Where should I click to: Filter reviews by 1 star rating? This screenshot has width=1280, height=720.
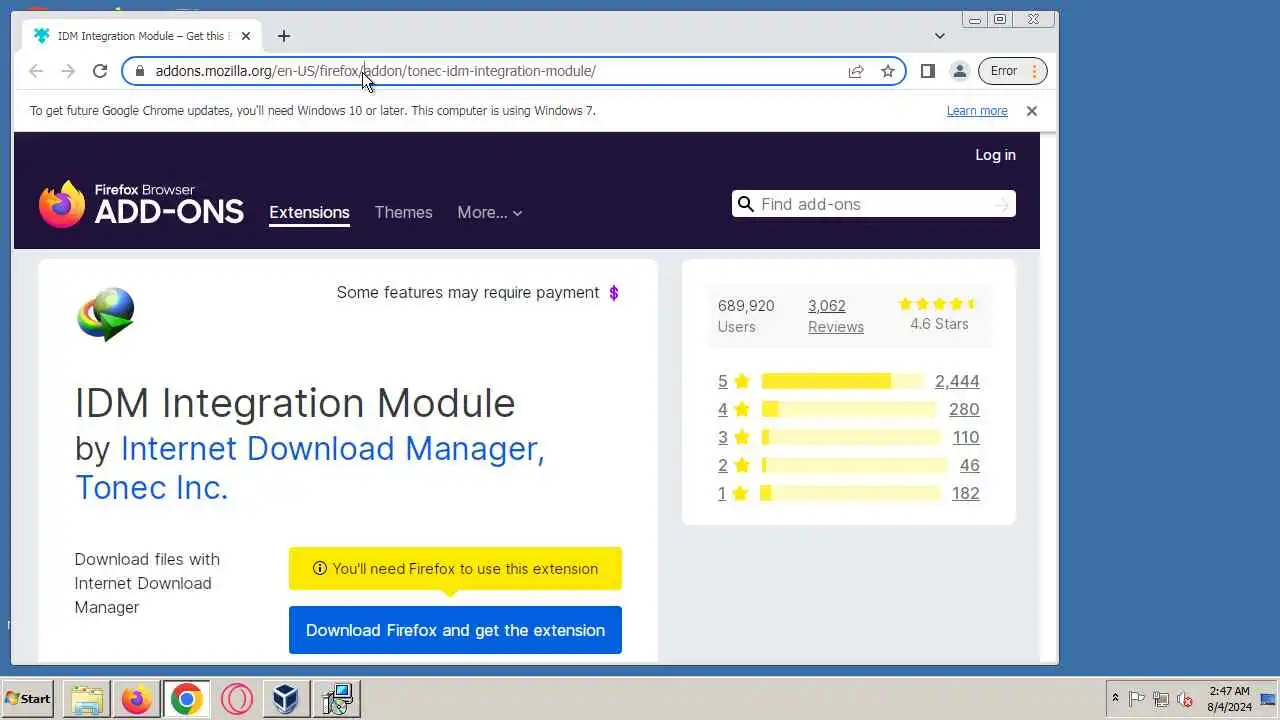[733, 493]
